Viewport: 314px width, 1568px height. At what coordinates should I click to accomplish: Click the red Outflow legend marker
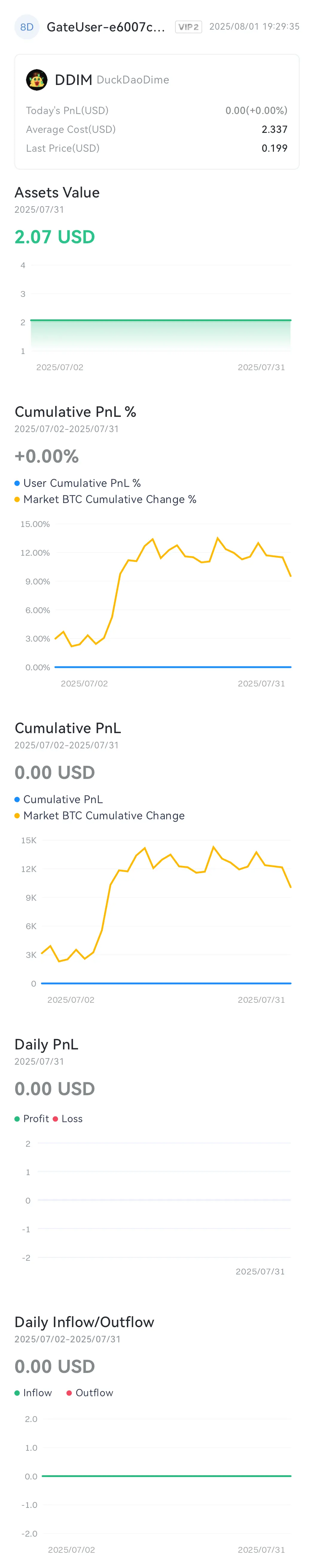[69, 1393]
